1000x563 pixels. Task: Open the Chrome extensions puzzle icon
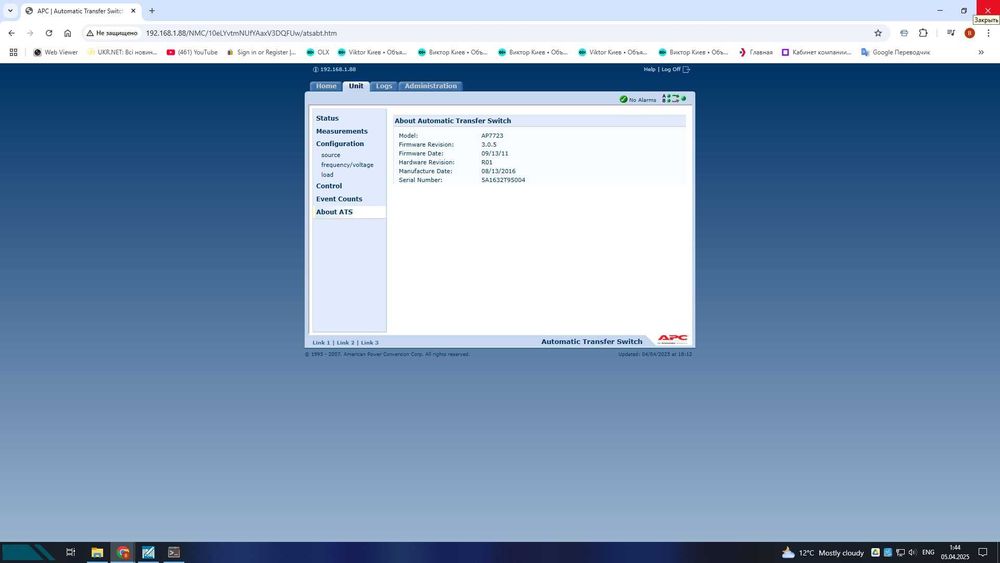click(x=923, y=33)
